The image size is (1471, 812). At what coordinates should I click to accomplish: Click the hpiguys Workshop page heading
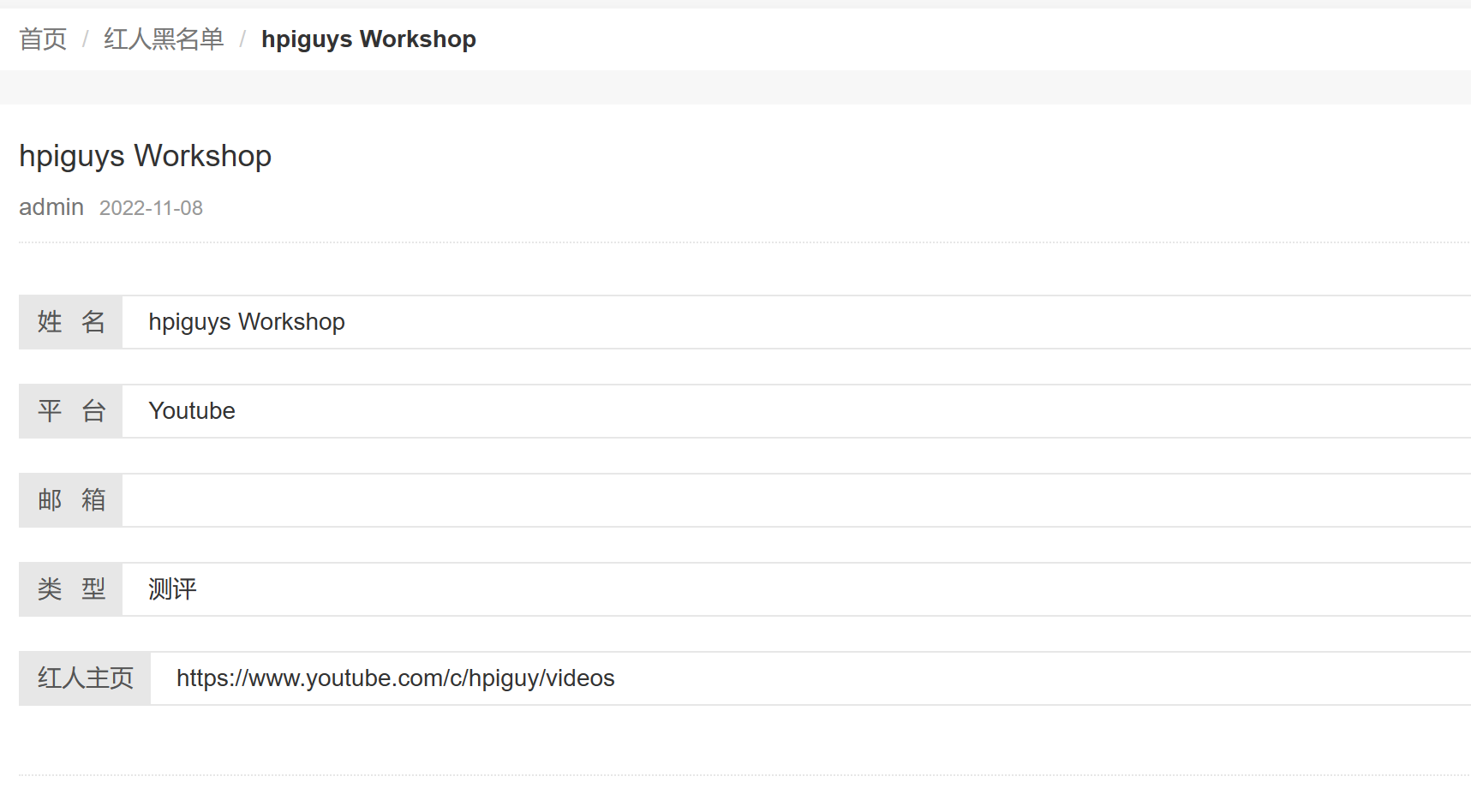coord(145,156)
